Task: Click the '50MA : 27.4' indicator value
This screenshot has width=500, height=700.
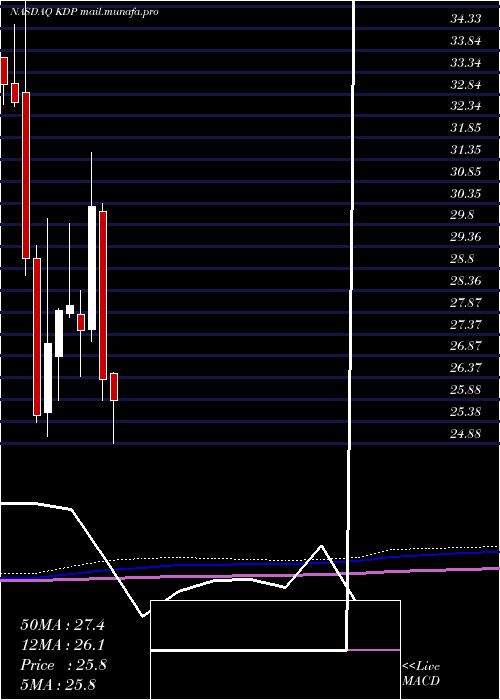Action: click(x=62, y=625)
